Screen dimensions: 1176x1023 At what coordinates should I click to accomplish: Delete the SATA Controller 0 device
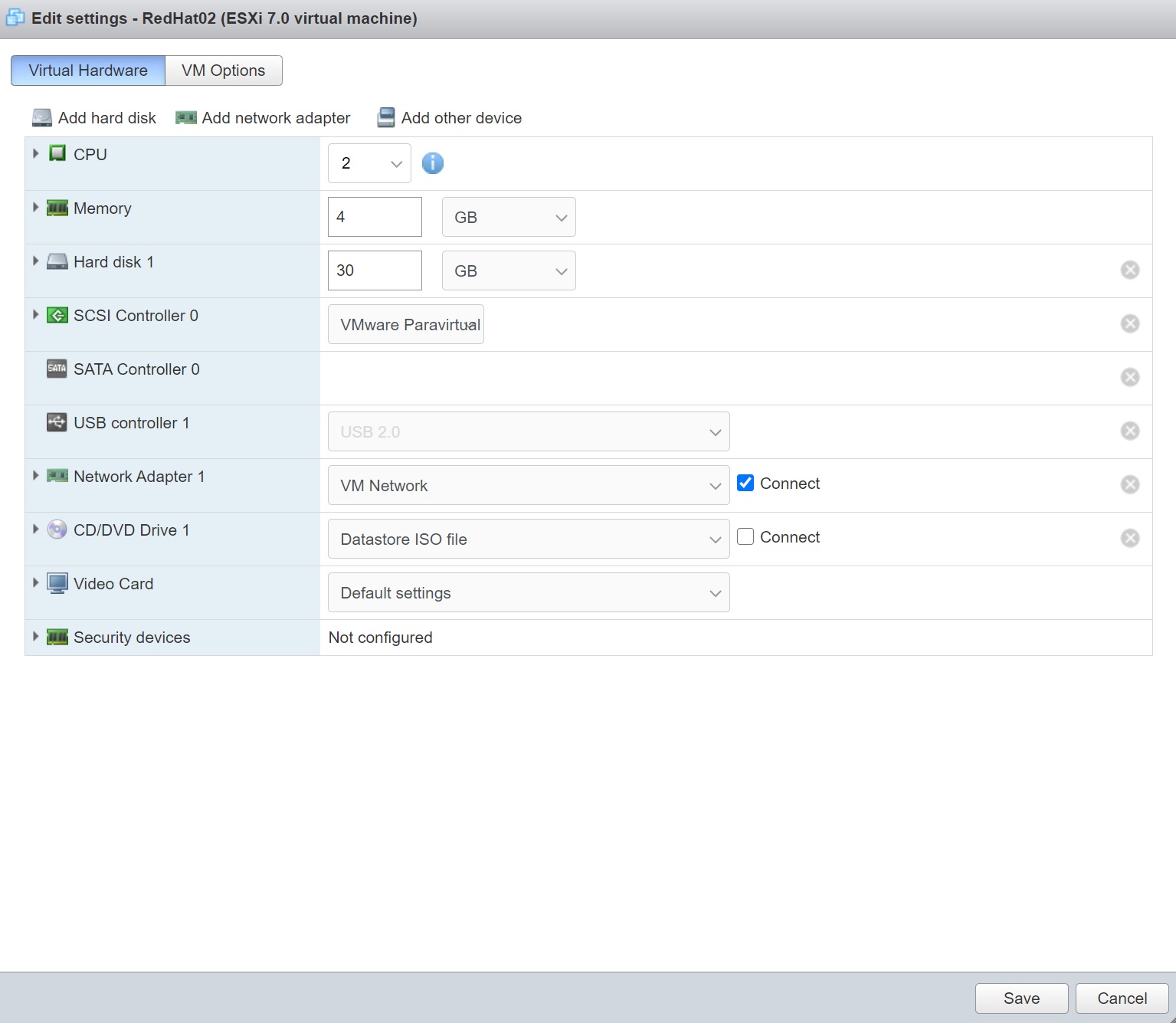click(1129, 377)
